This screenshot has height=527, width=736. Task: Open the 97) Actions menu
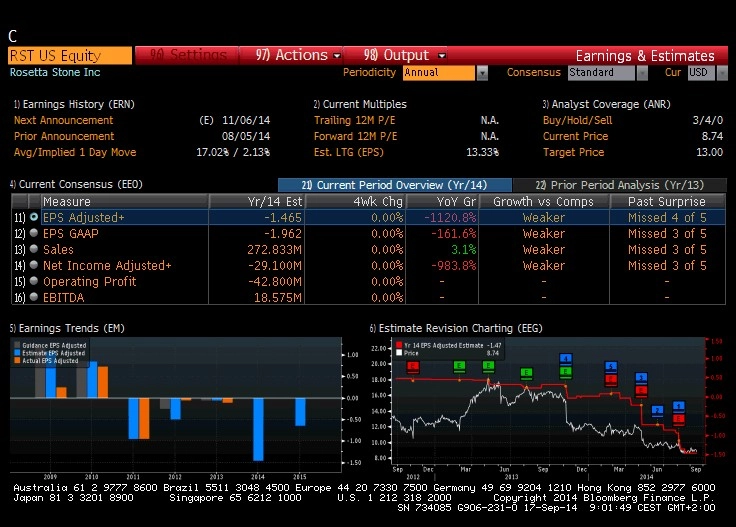pos(297,55)
